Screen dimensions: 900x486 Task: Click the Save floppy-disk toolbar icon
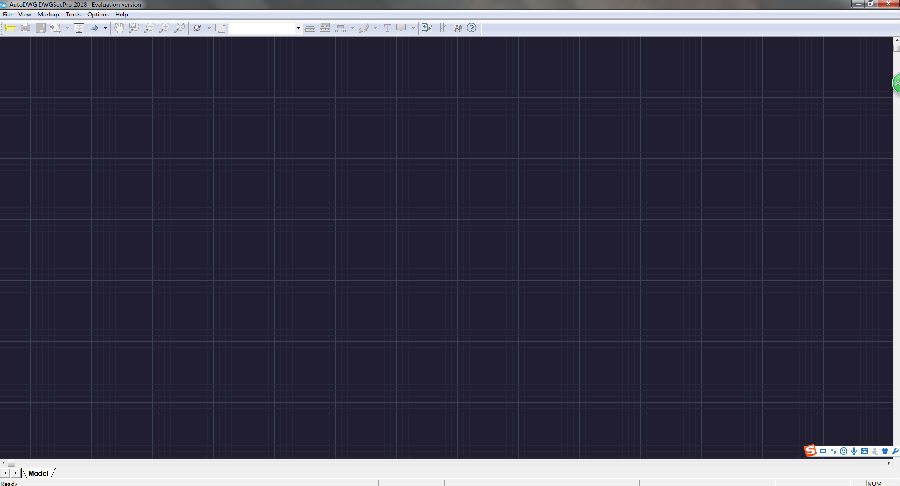pyautogui.click(x=41, y=28)
